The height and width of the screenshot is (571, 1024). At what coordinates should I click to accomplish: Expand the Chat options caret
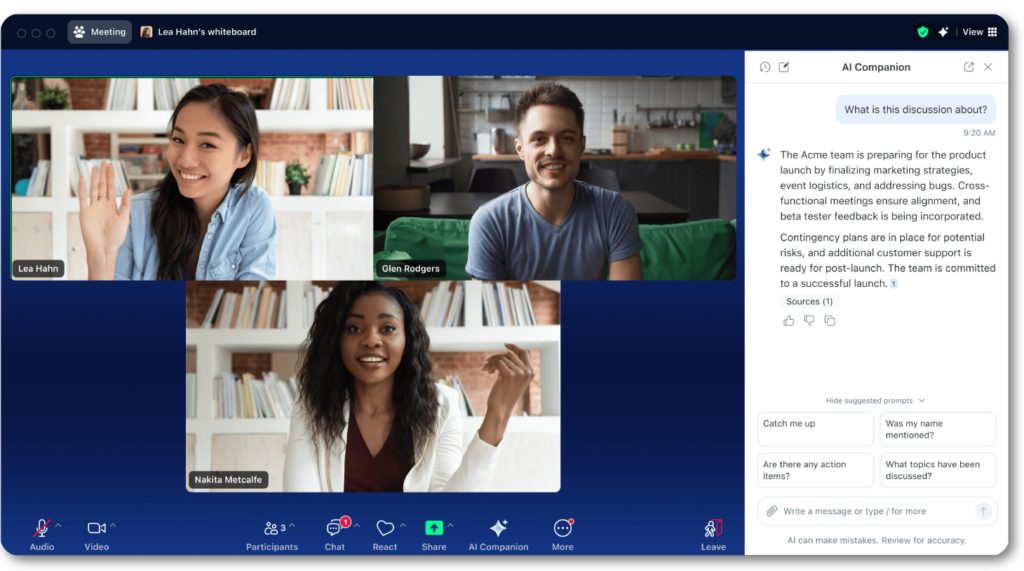[x=357, y=525]
